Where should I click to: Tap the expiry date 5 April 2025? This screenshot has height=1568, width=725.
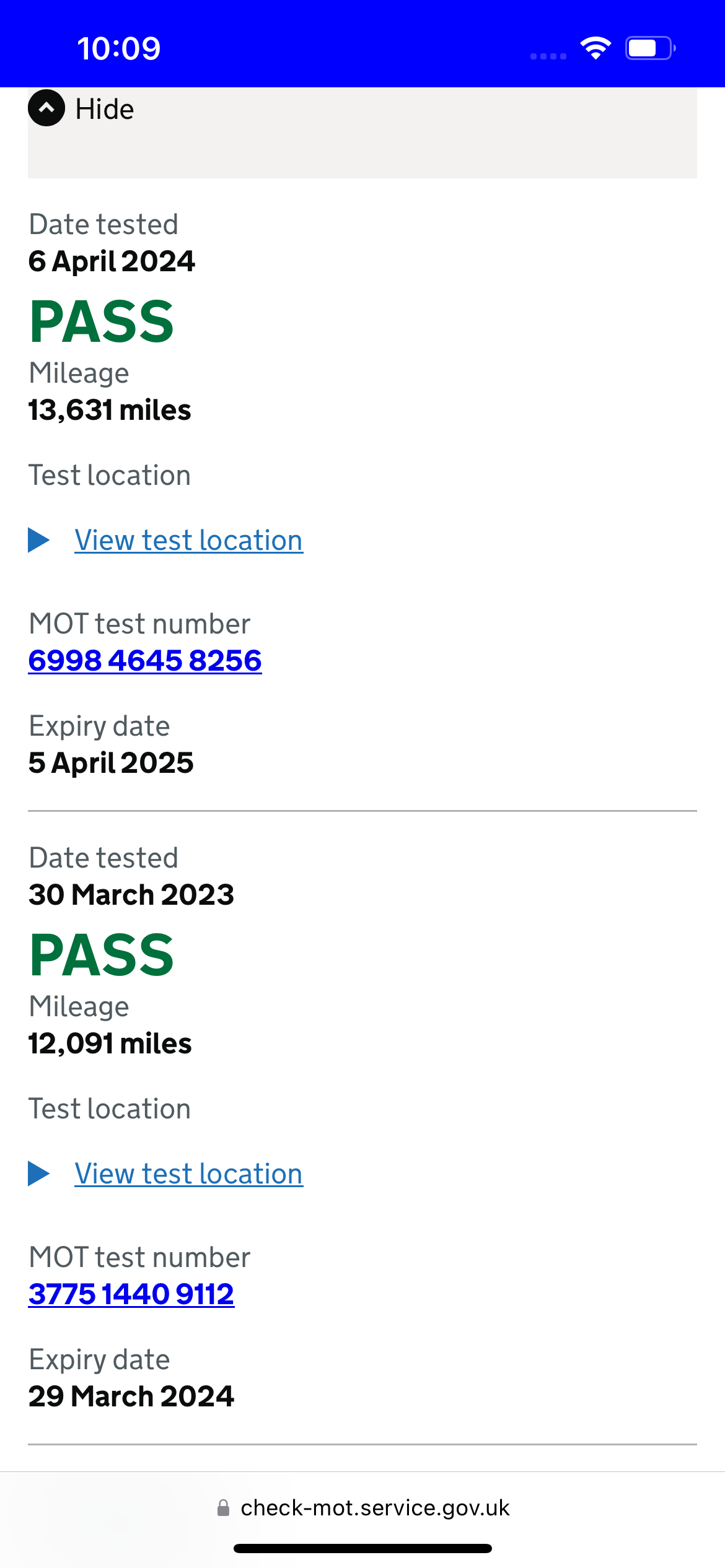pos(111,762)
